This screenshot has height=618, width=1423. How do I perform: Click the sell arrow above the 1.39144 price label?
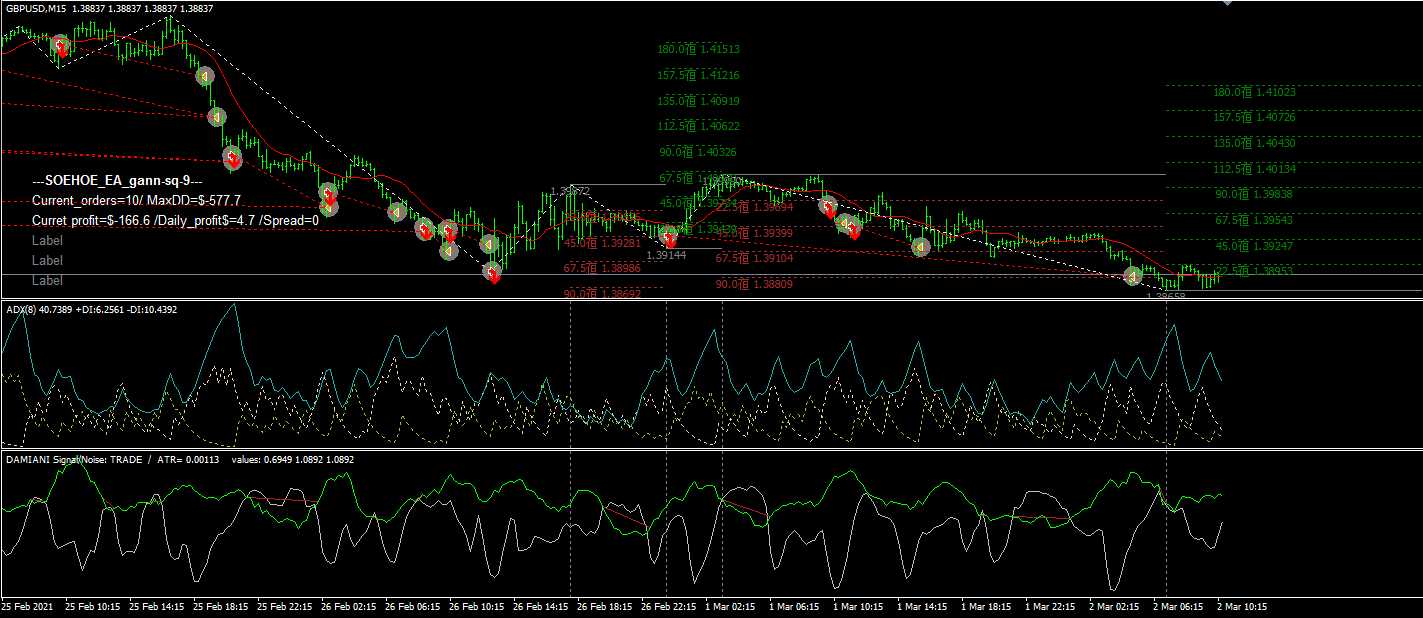[x=671, y=238]
